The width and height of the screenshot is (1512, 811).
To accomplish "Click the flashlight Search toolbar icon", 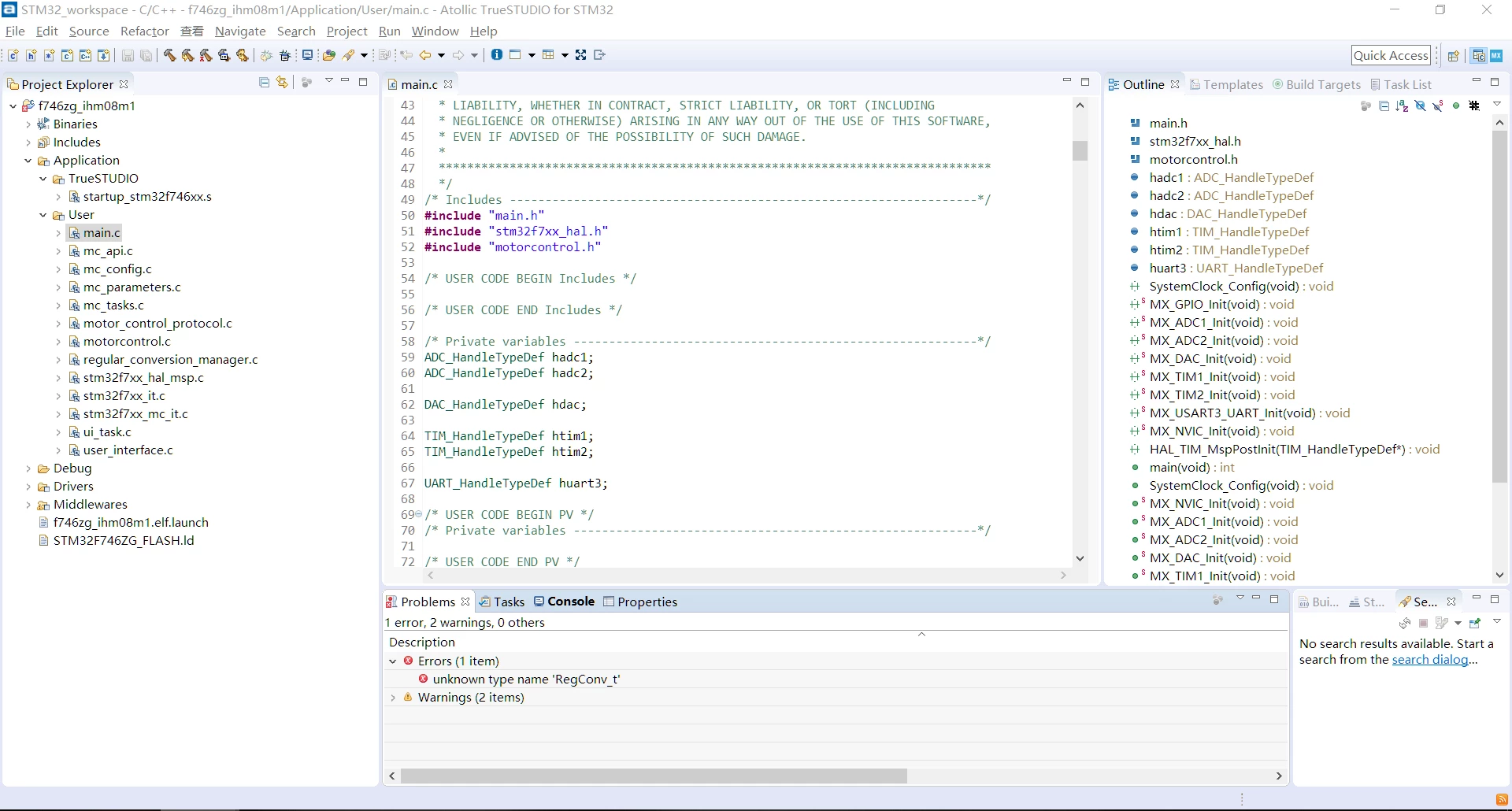I will [348, 55].
